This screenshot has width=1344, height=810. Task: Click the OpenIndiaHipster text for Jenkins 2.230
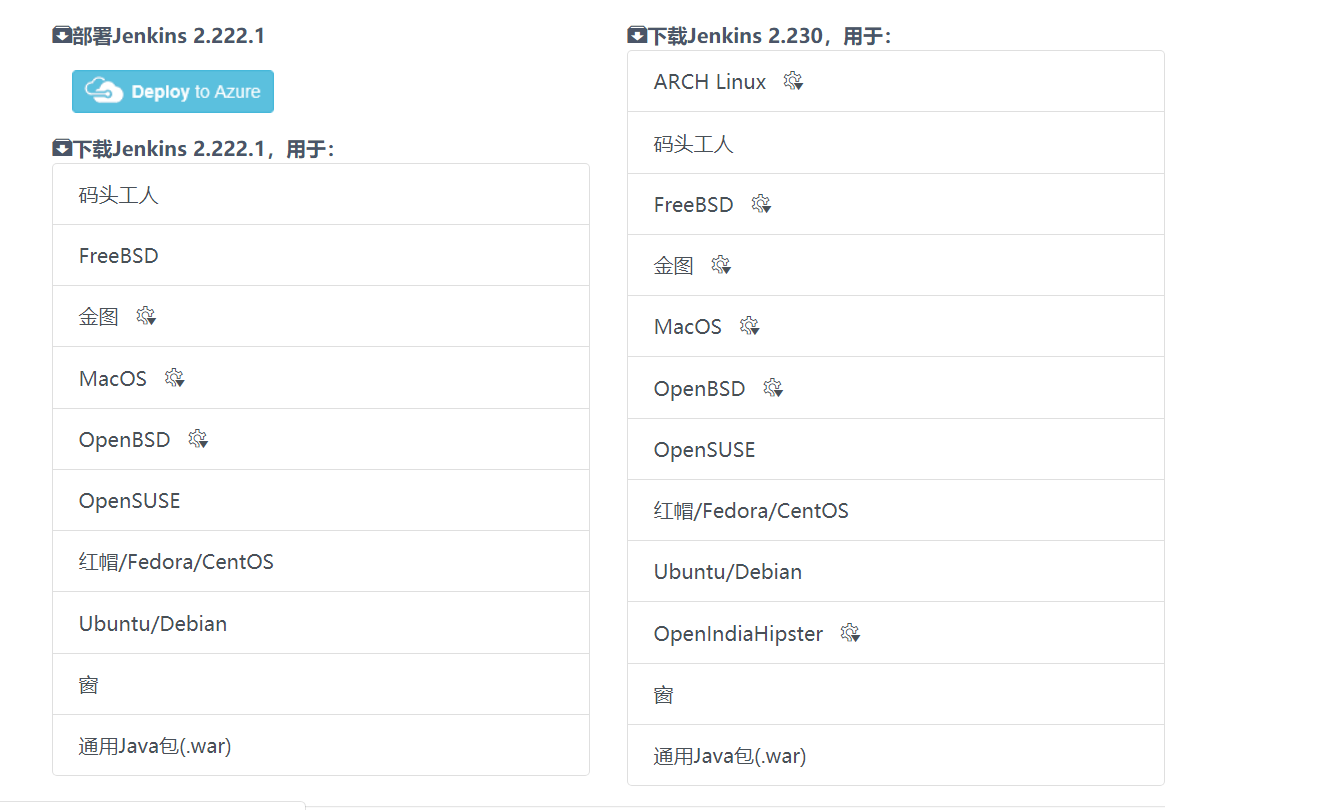coord(739,634)
